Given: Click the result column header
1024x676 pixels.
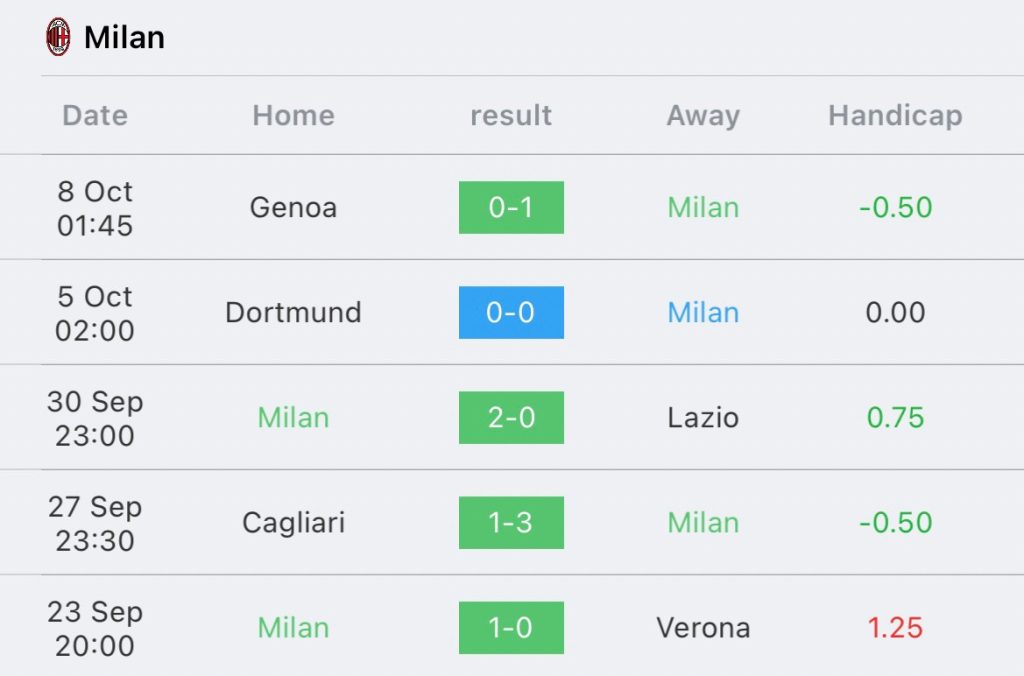Looking at the screenshot, I should 511,116.
